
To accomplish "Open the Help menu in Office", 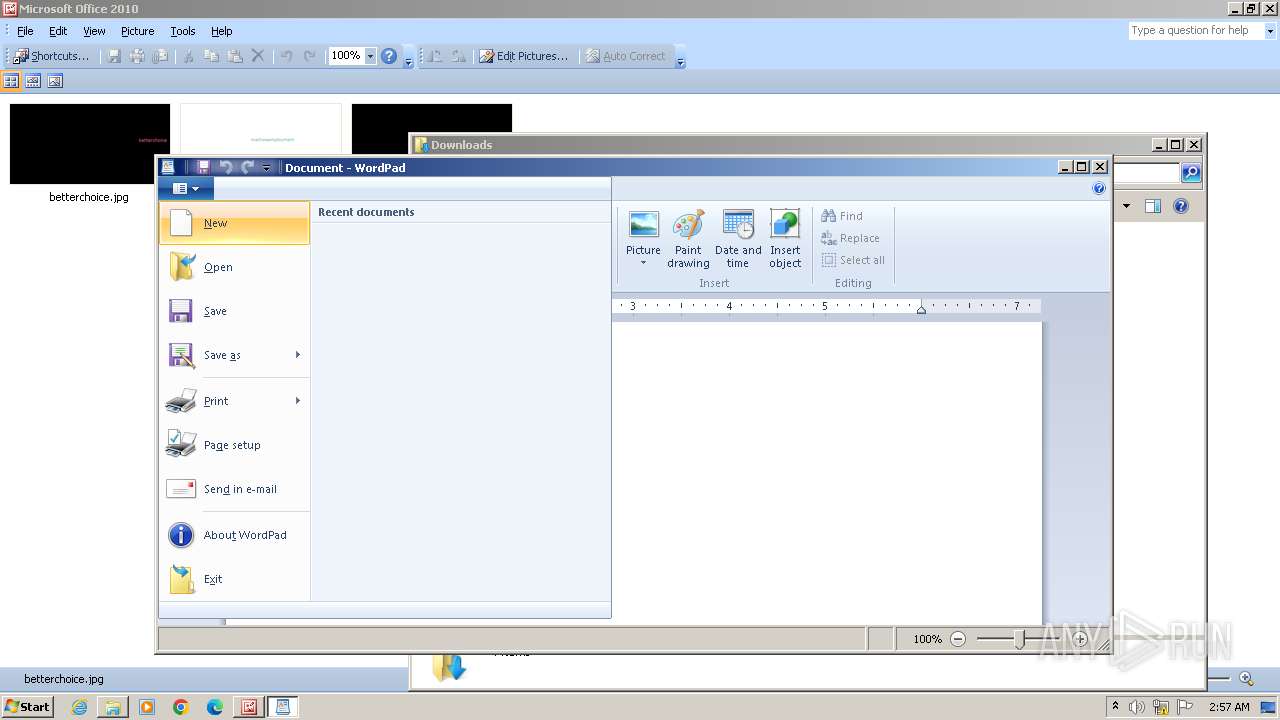I will click(222, 31).
